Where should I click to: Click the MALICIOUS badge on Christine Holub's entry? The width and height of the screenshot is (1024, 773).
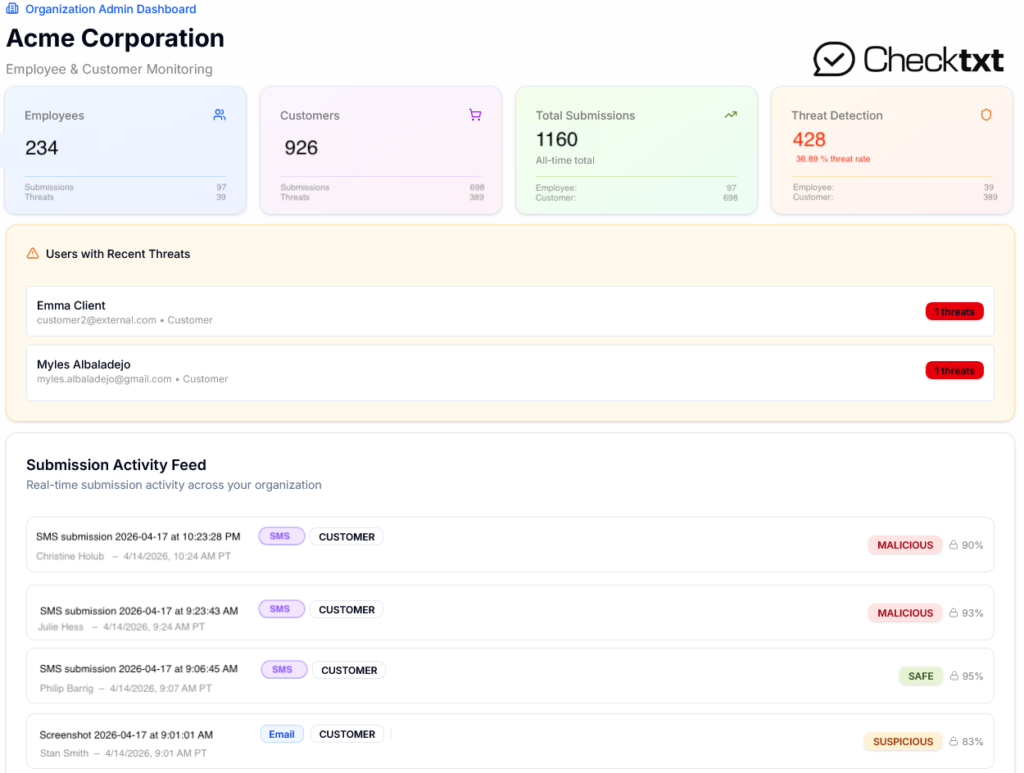click(x=904, y=545)
